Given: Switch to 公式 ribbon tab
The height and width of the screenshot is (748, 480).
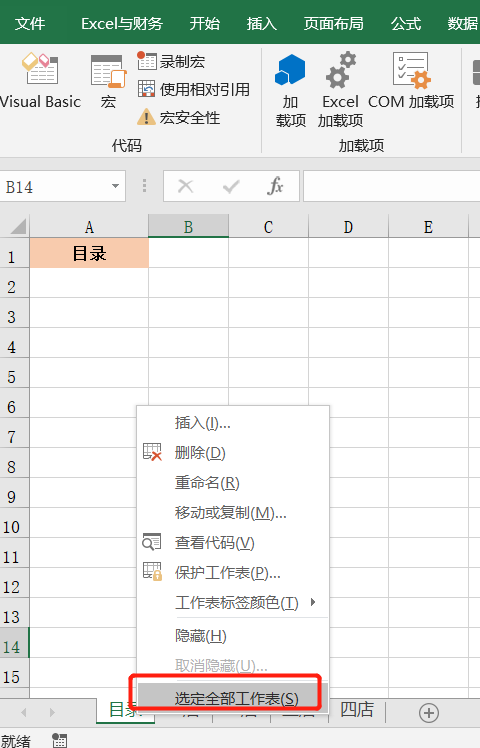Looking at the screenshot, I should (406, 23).
